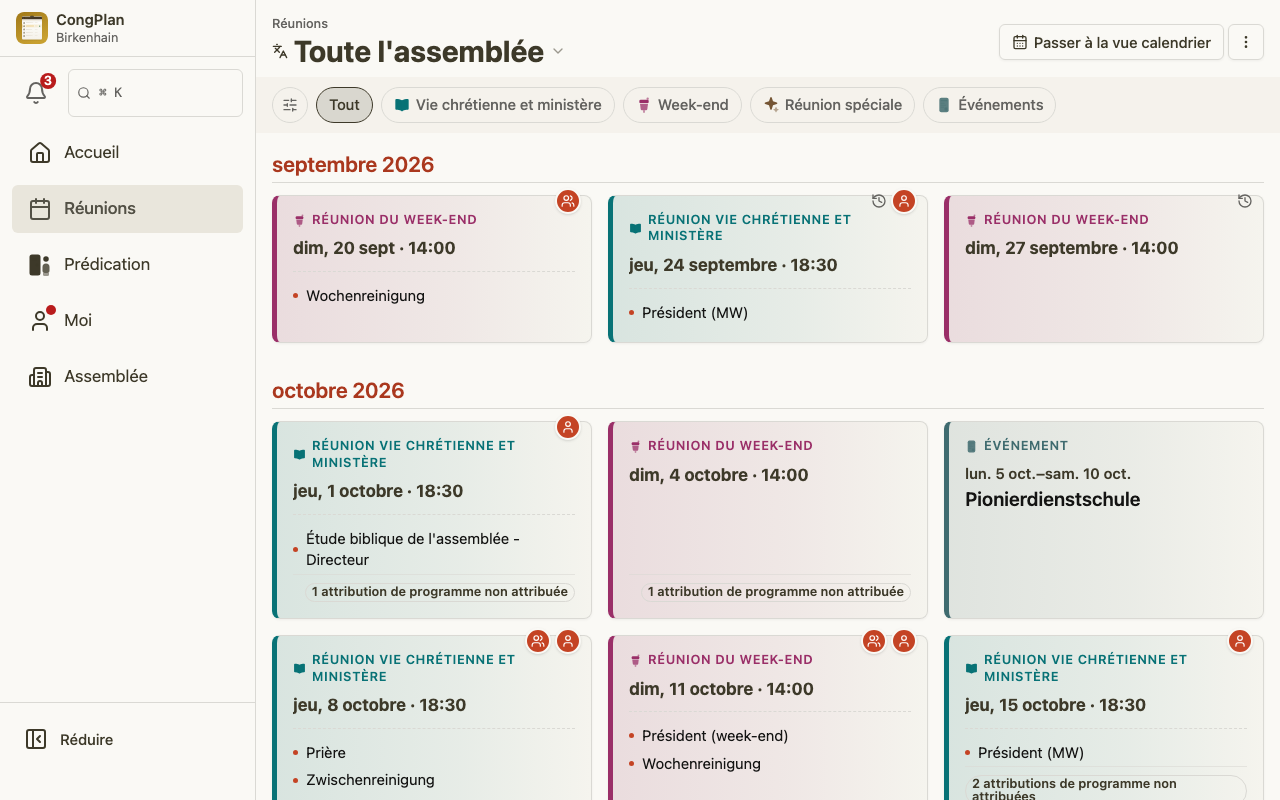This screenshot has height=800, width=1280.
Task: Click Président (week-end) on the 11 octobre card
Action: pyautogui.click(x=715, y=736)
